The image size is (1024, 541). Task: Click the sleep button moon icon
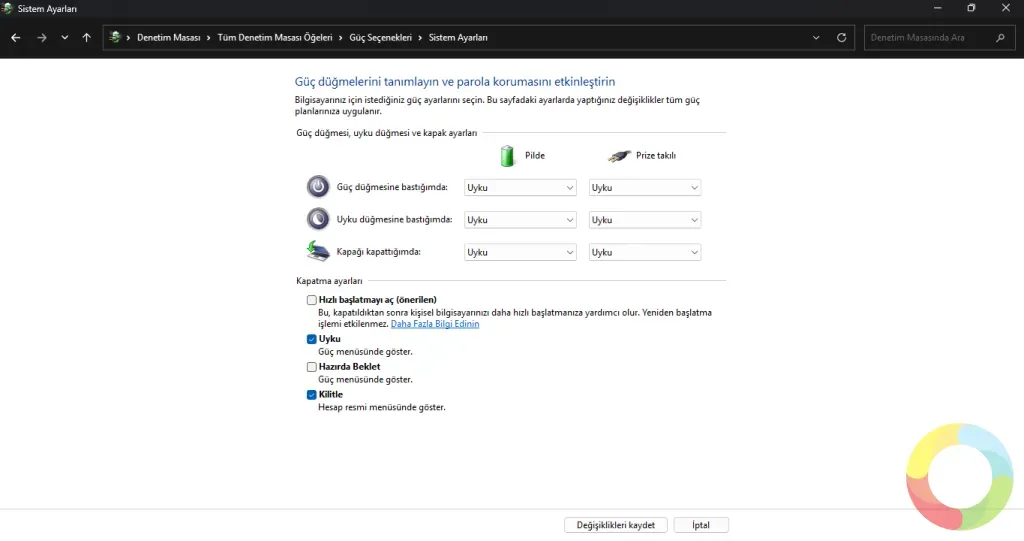[318, 219]
